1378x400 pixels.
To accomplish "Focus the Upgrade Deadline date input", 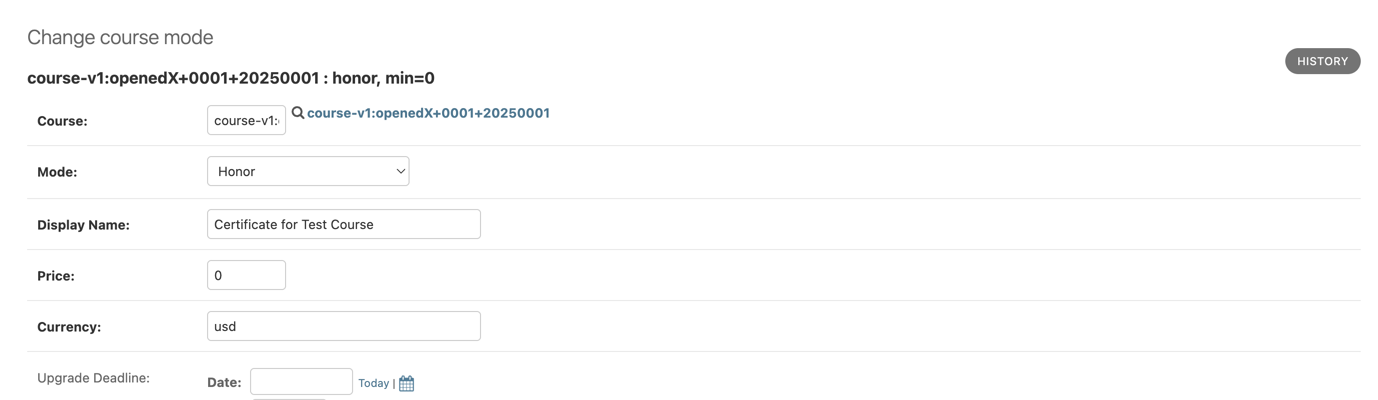I will click(301, 382).
